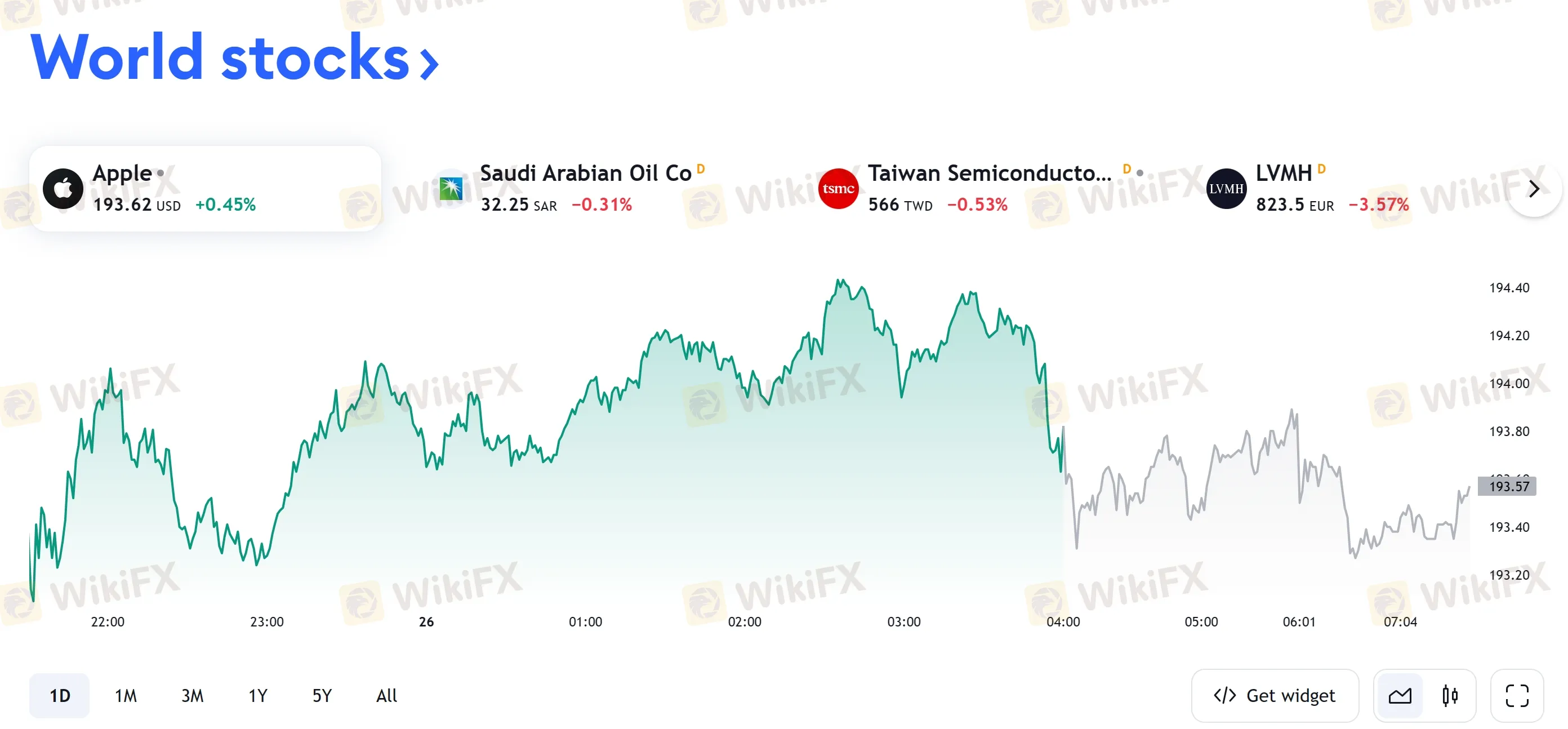Click the LVMH circular logo
This screenshot has height=729, width=1568.
click(x=1227, y=188)
